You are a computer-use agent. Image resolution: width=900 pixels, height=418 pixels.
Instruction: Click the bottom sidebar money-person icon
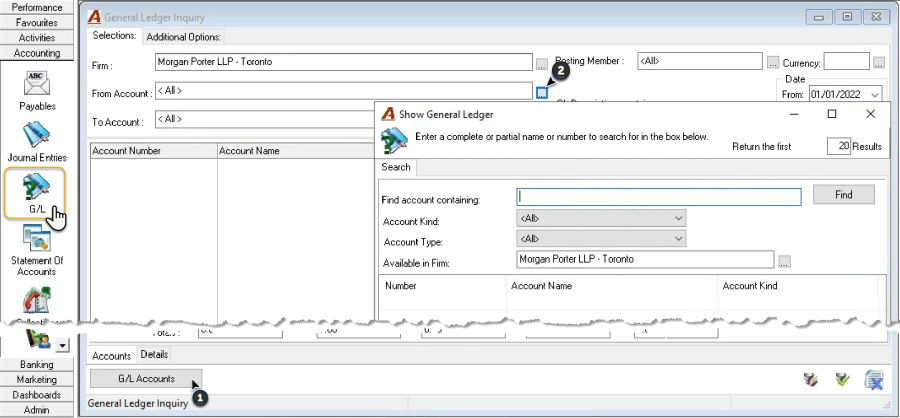(37, 340)
